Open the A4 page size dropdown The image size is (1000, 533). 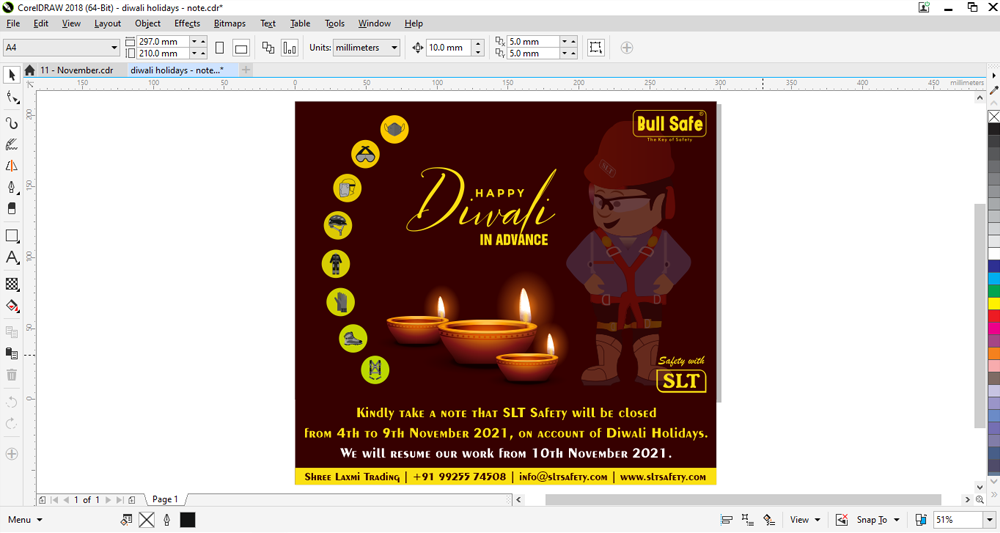[114, 48]
